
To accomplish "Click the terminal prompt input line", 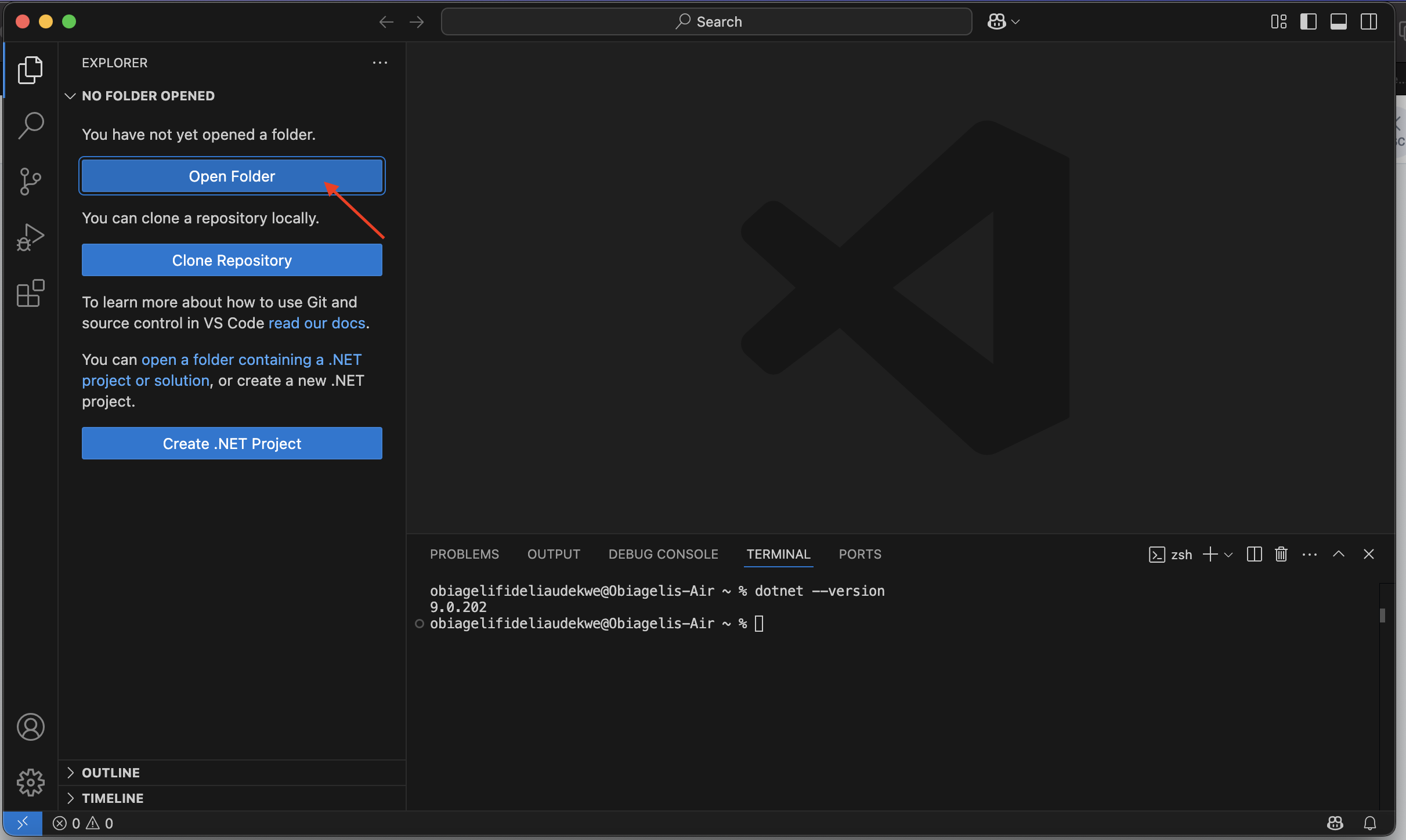I will click(x=597, y=624).
